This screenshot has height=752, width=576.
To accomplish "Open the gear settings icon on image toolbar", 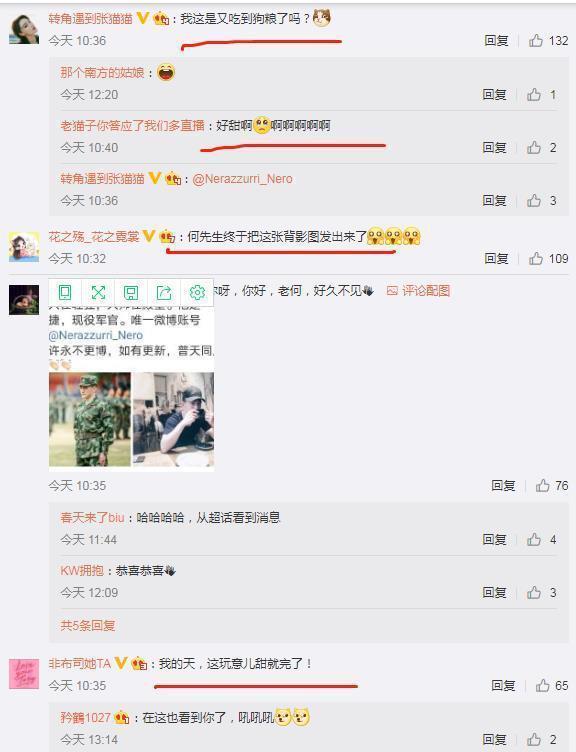I will [x=197, y=292].
